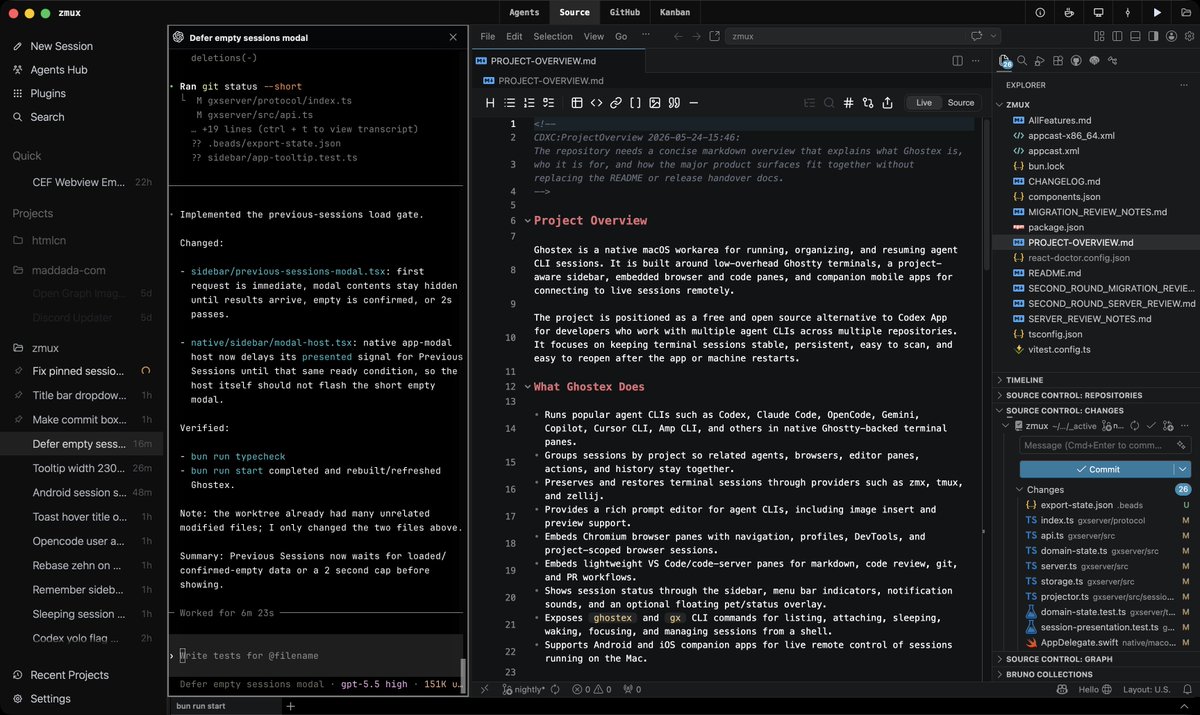Switch editor to Live mode

point(924,102)
